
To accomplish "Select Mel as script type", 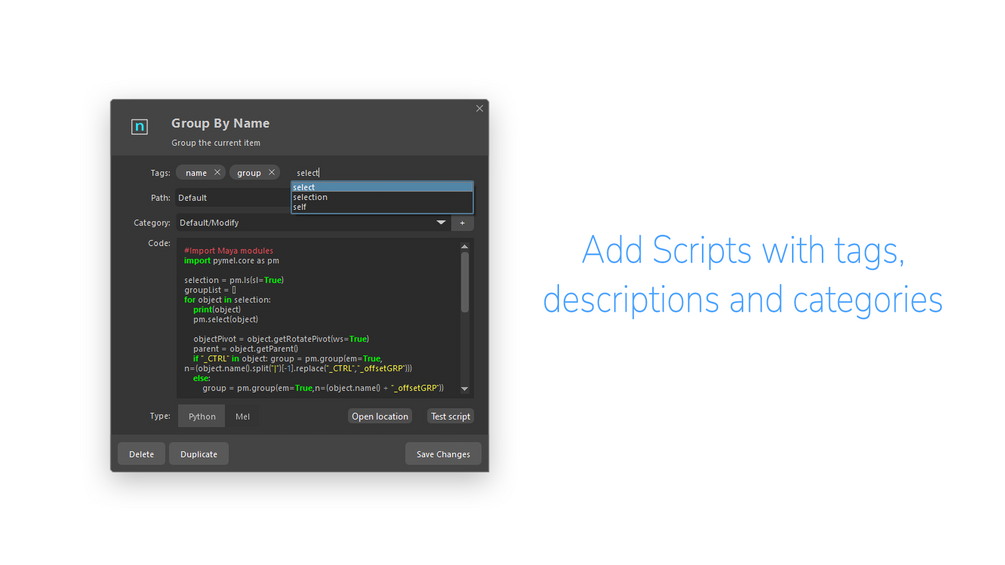I will tap(242, 416).
